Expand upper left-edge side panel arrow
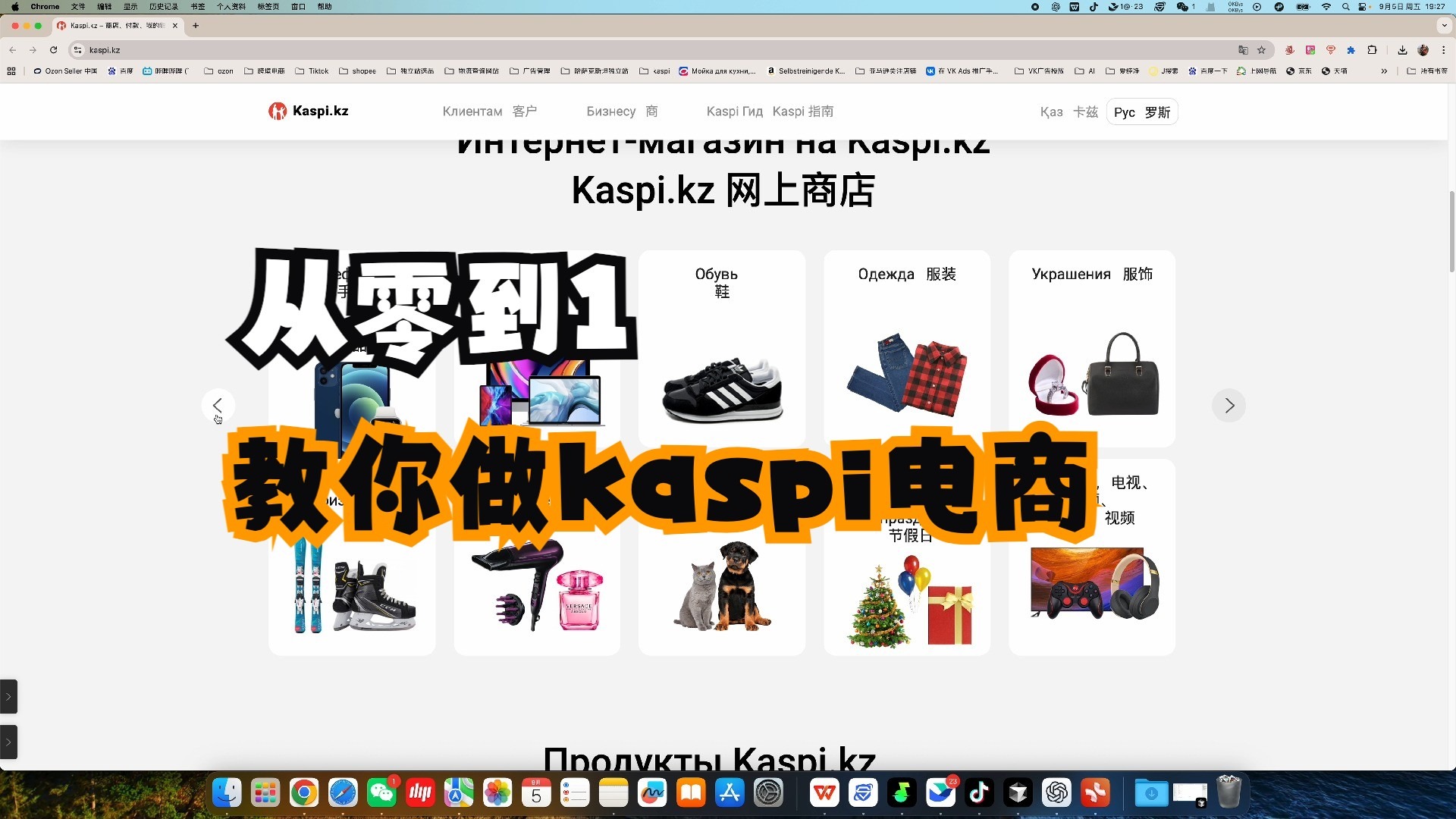The image size is (1456, 819). [8, 696]
